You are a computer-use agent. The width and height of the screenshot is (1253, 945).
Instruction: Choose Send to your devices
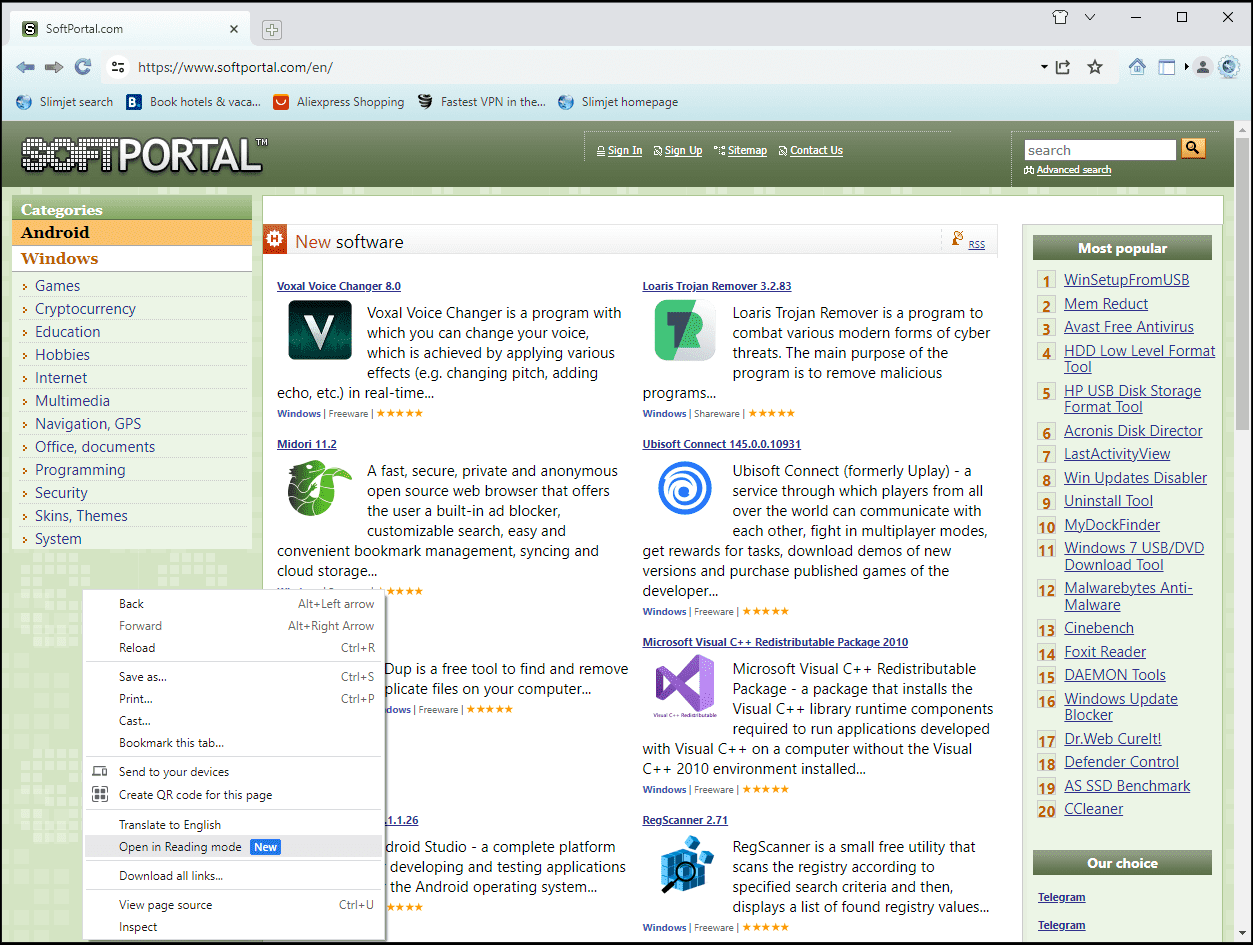(235, 772)
